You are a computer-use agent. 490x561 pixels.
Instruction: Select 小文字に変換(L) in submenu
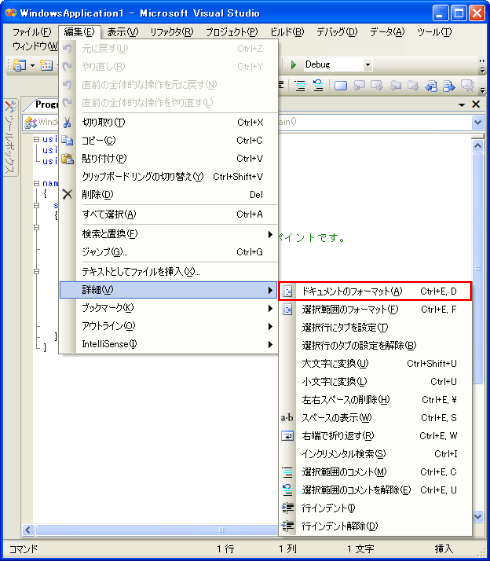(375, 381)
